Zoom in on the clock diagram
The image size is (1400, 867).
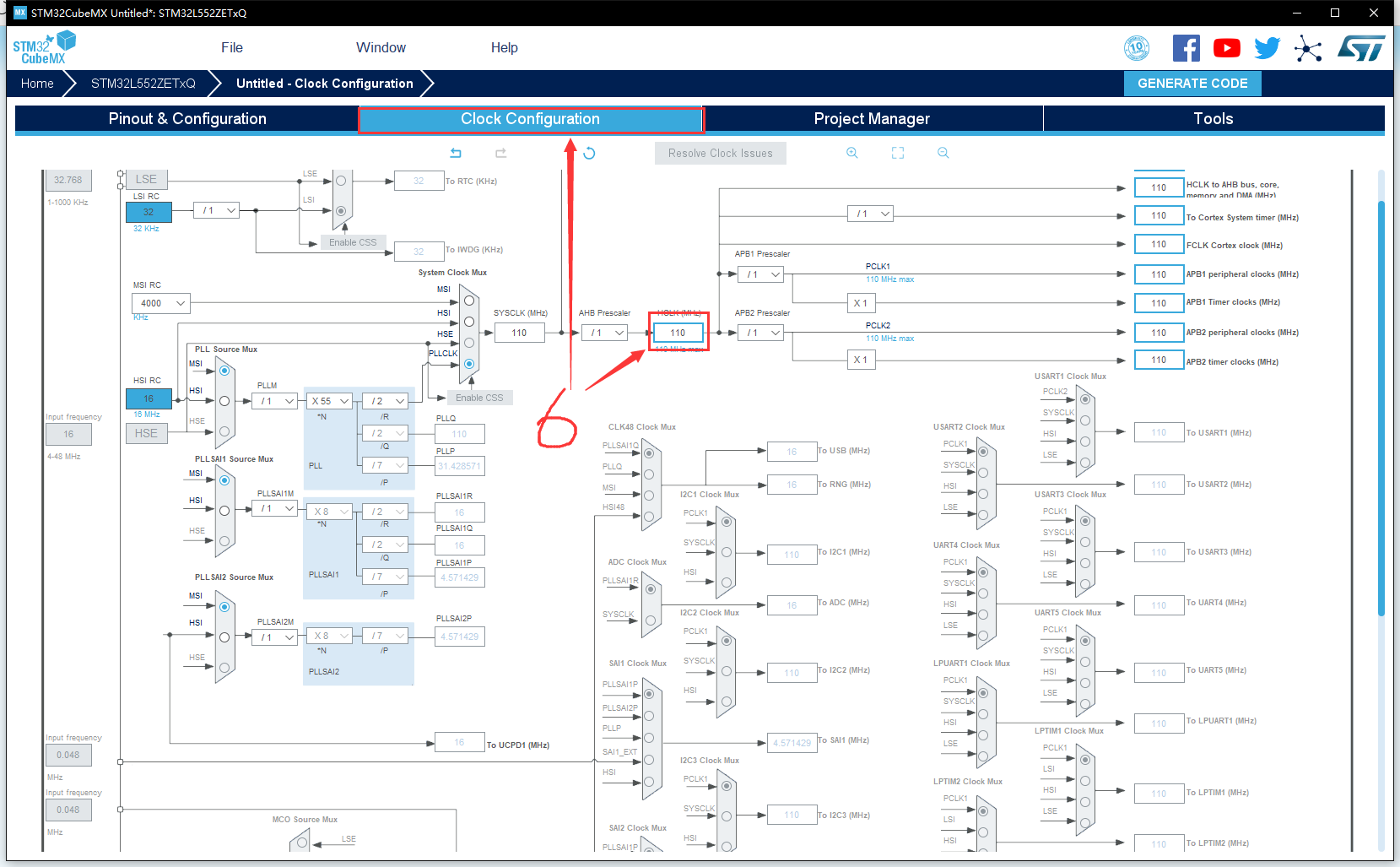pyautogui.click(x=852, y=153)
